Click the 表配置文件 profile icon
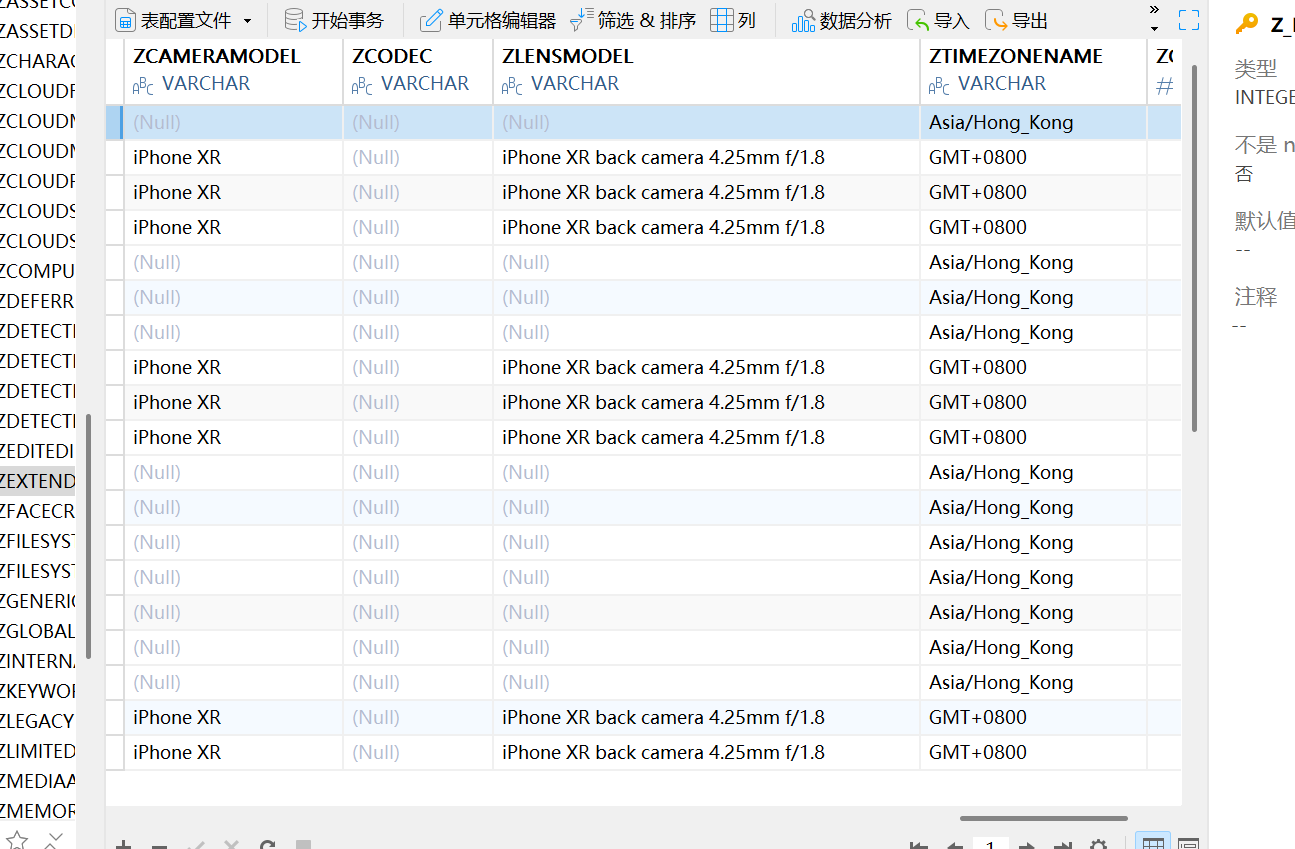Screen dimensions: 1295x849 pos(126,20)
